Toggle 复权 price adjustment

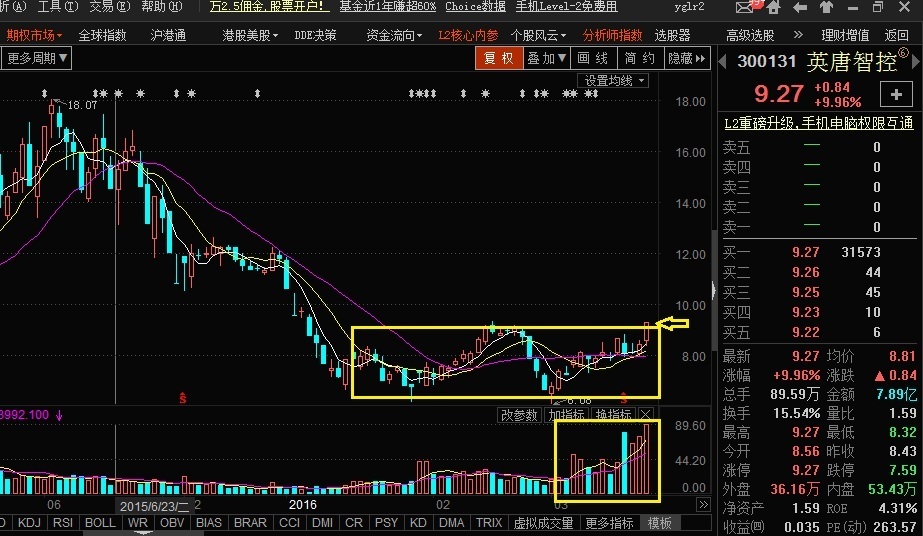(499, 58)
